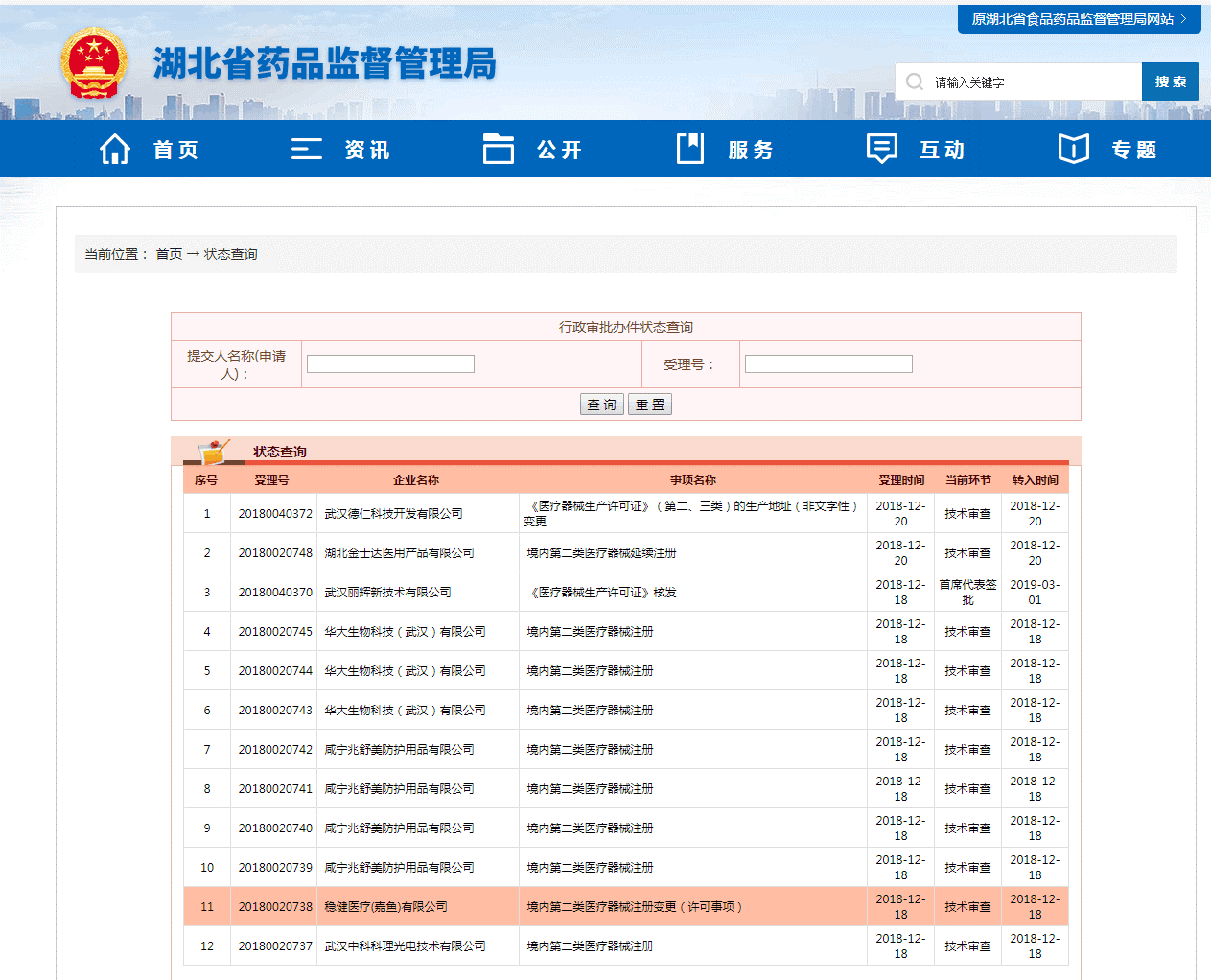Open the 首页 navigation menu item

coord(175,150)
